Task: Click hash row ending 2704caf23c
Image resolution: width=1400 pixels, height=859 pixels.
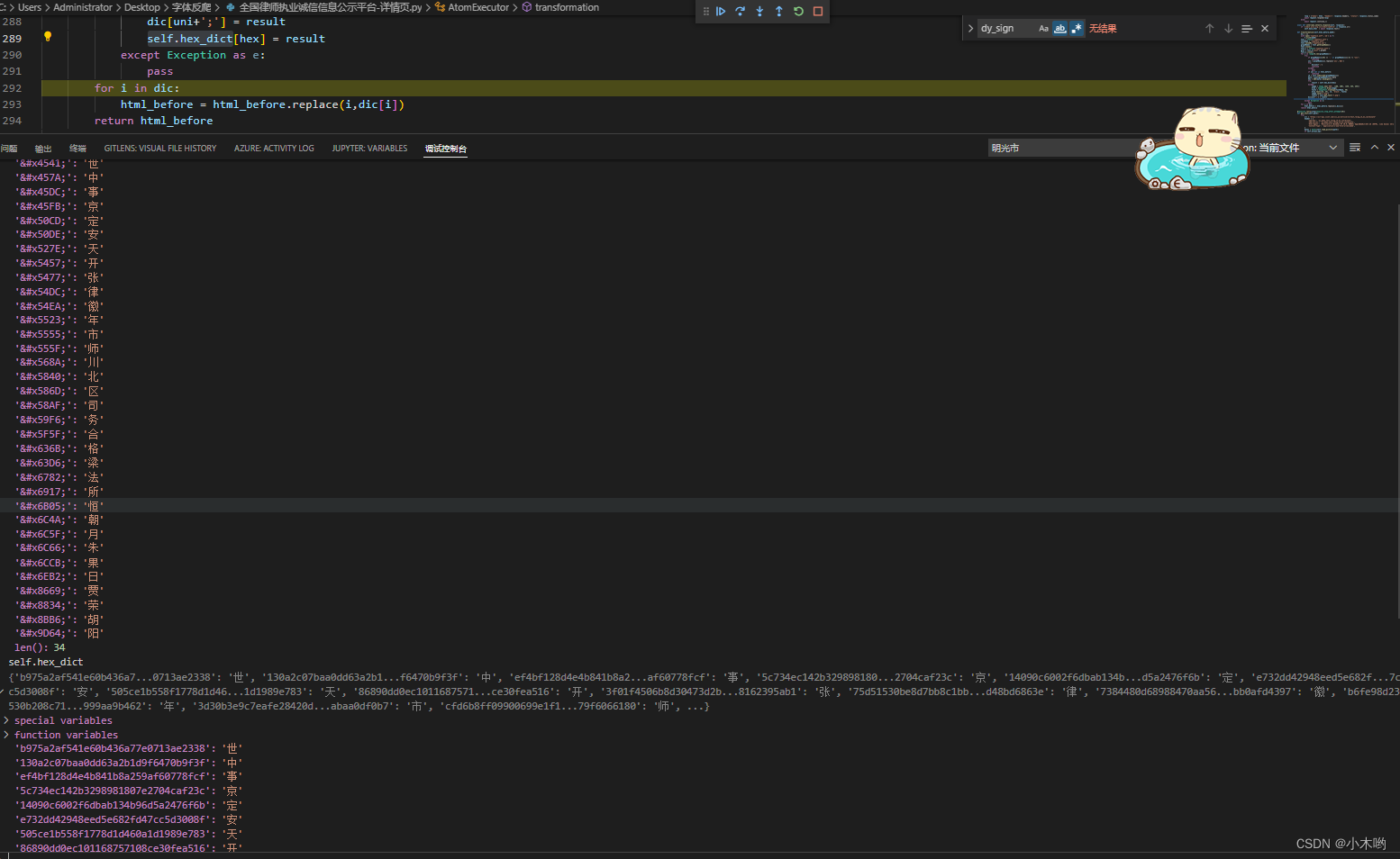Action: point(129,791)
